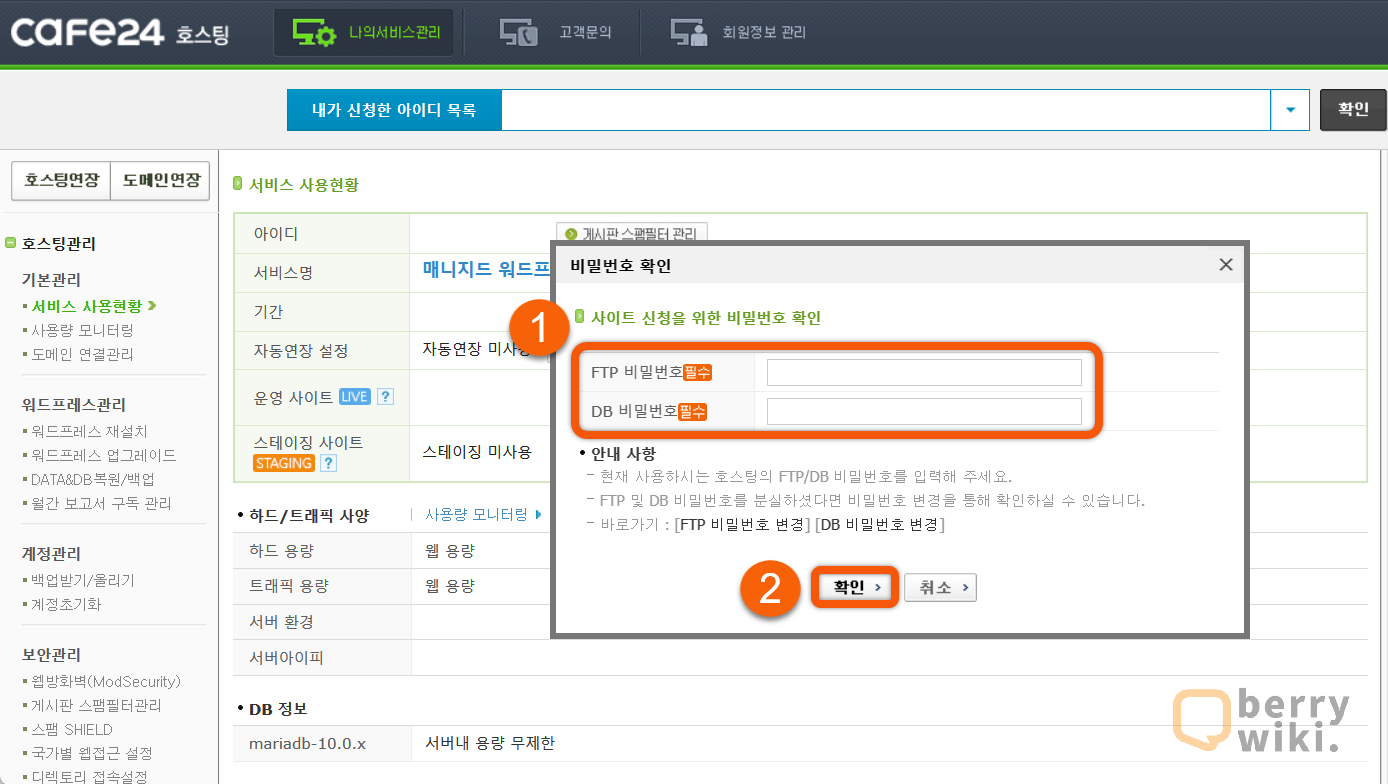The width and height of the screenshot is (1388, 784).
Task: Close the 비밀번호 확인 dialog
Action: [x=1225, y=265]
